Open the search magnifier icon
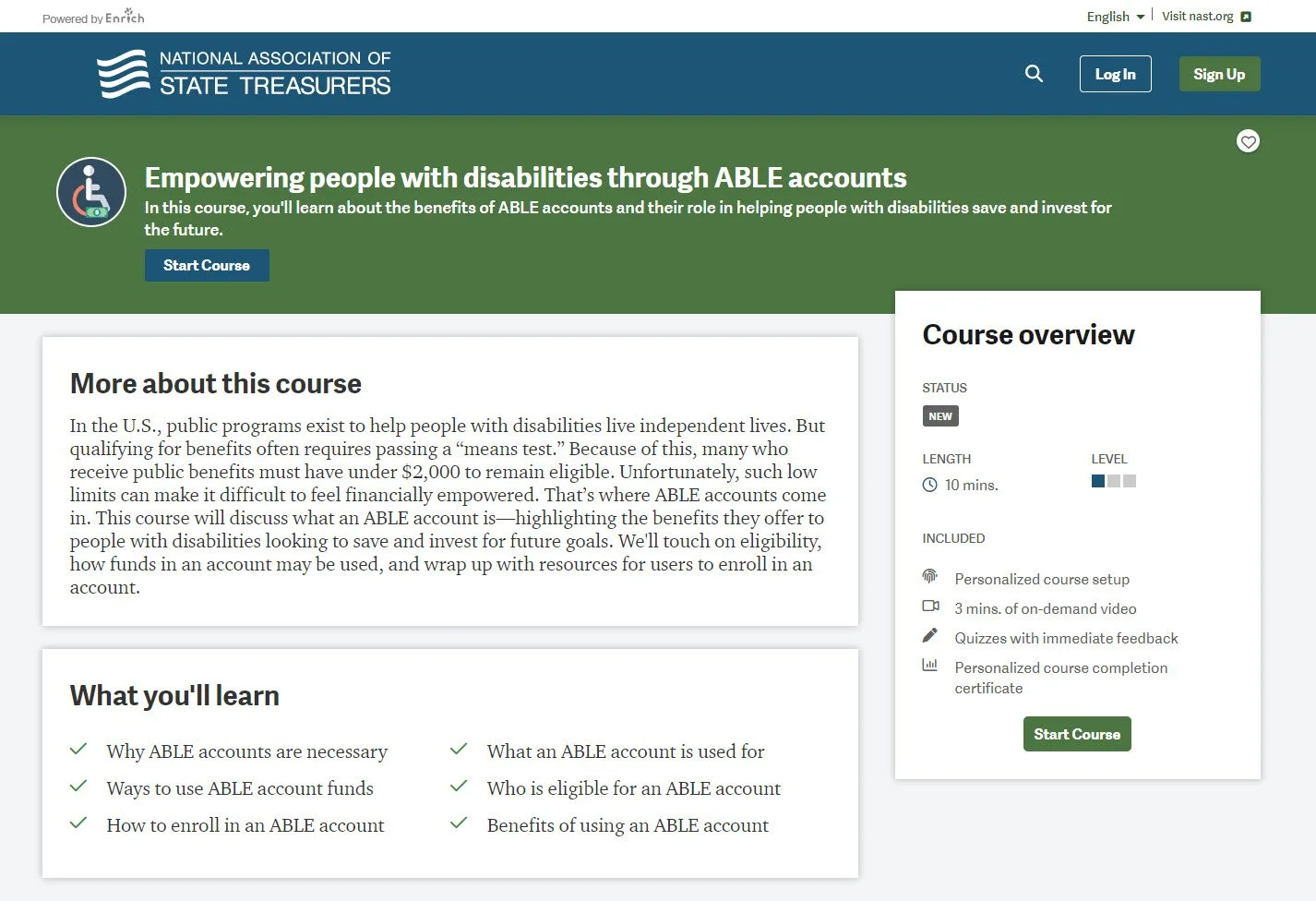The width and height of the screenshot is (1316, 901). (x=1033, y=73)
